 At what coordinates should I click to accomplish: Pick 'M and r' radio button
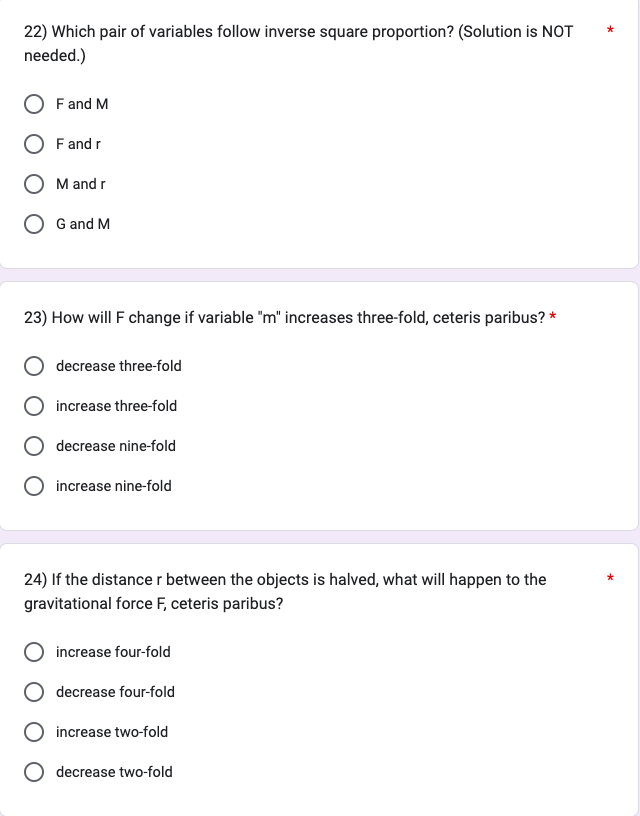35,184
